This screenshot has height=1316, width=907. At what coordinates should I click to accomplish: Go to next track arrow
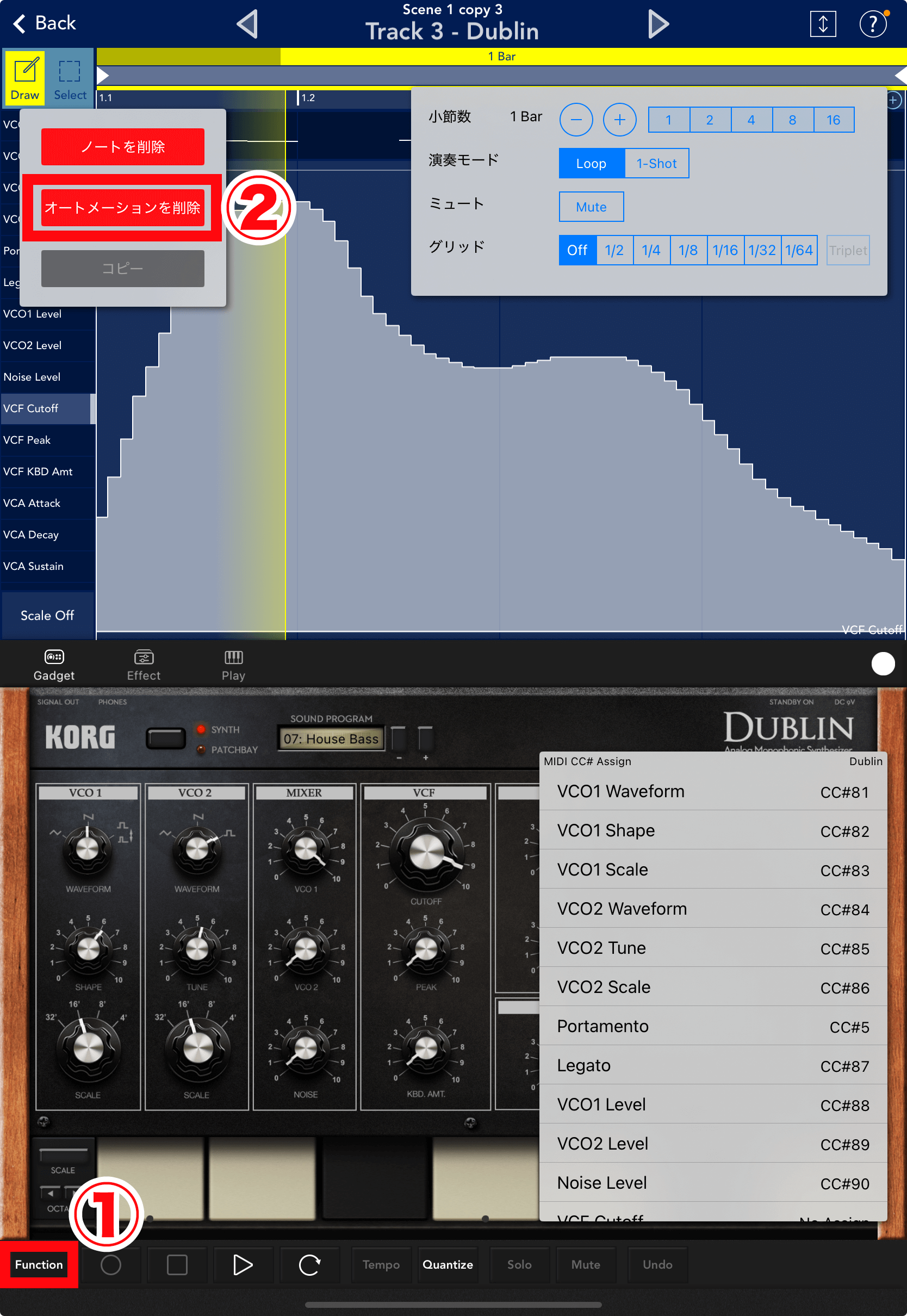(x=658, y=24)
